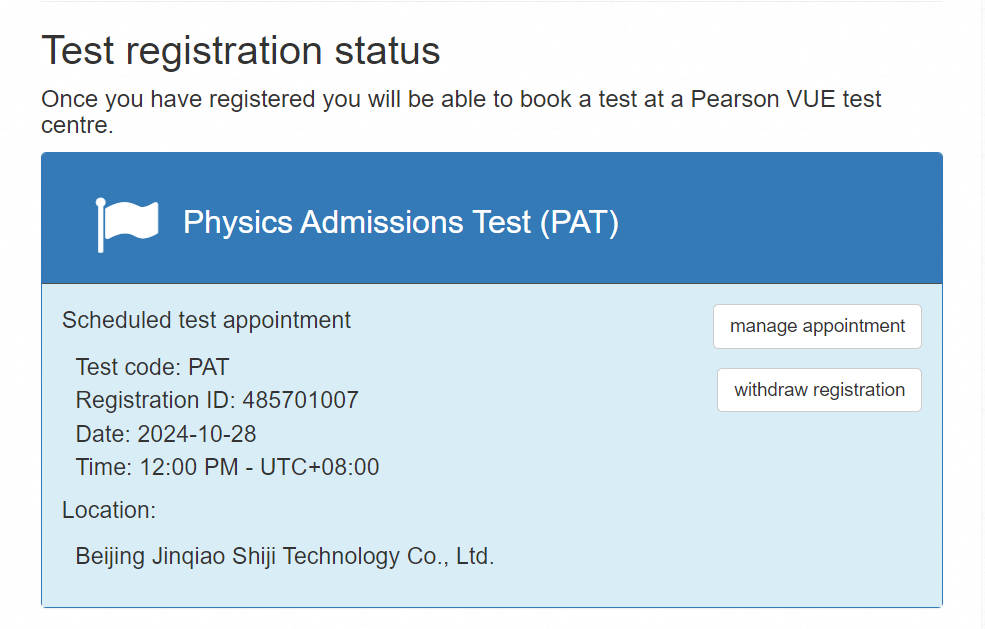The image size is (985, 629).
Task: Click the light blue appointment details panel
Action: point(492,446)
